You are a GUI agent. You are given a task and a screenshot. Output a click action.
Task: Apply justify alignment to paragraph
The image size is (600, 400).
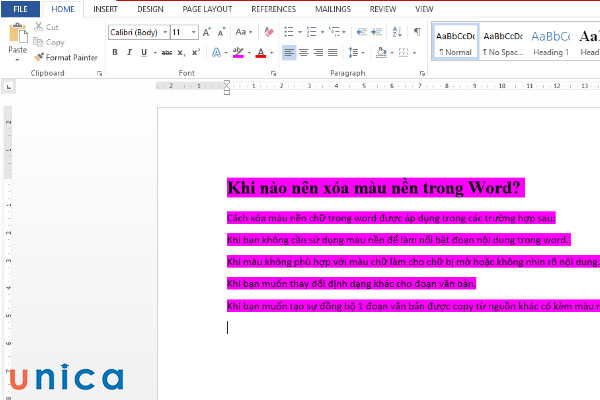click(333, 52)
